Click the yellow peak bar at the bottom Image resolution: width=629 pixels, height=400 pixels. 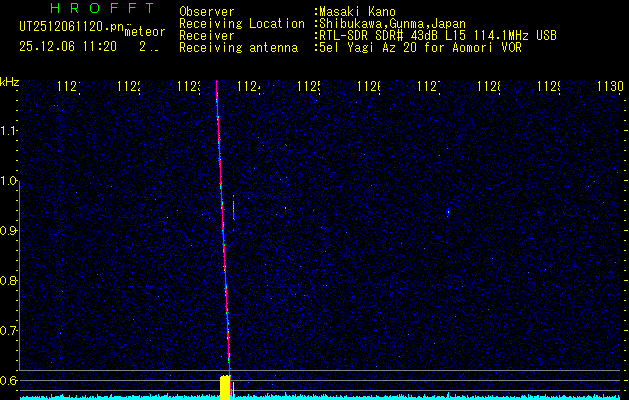pos(225,387)
